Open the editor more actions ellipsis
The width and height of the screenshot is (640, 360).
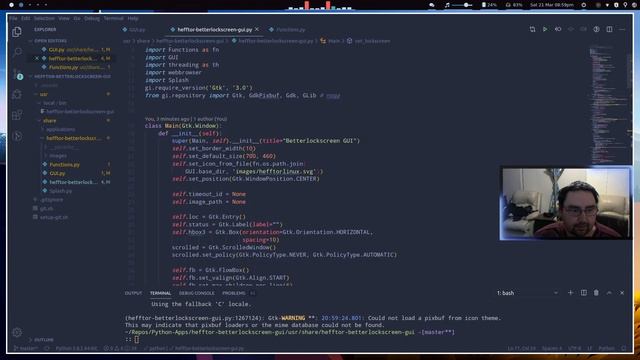pyautogui.click(x=622, y=29)
